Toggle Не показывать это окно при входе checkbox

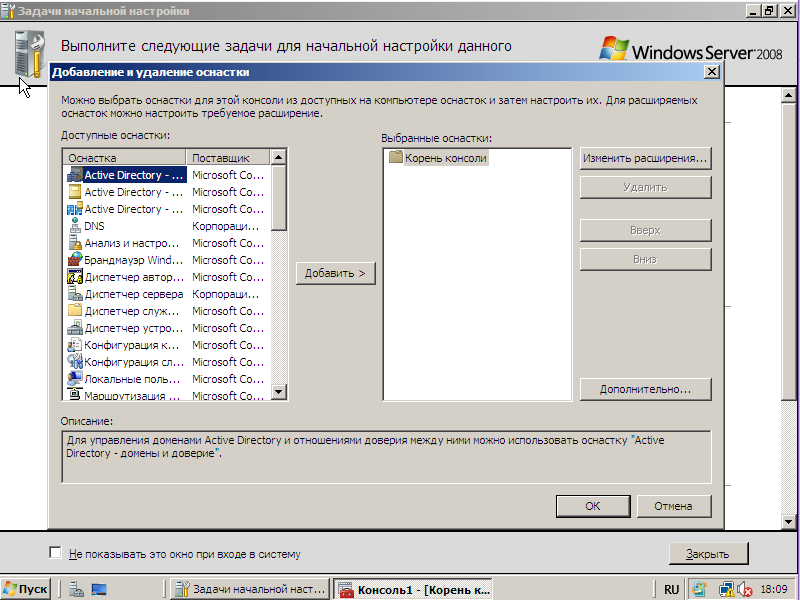point(55,553)
